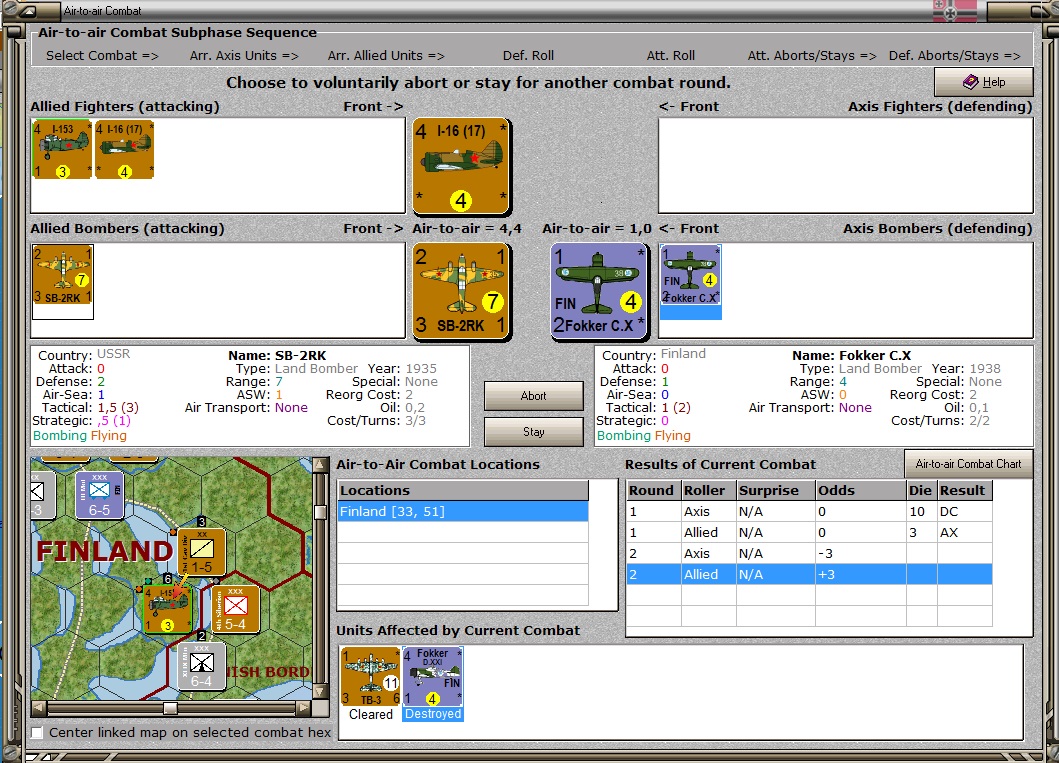Click Select Combat => sequence step
The width and height of the screenshot is (1059, 763).
[102, 56]
